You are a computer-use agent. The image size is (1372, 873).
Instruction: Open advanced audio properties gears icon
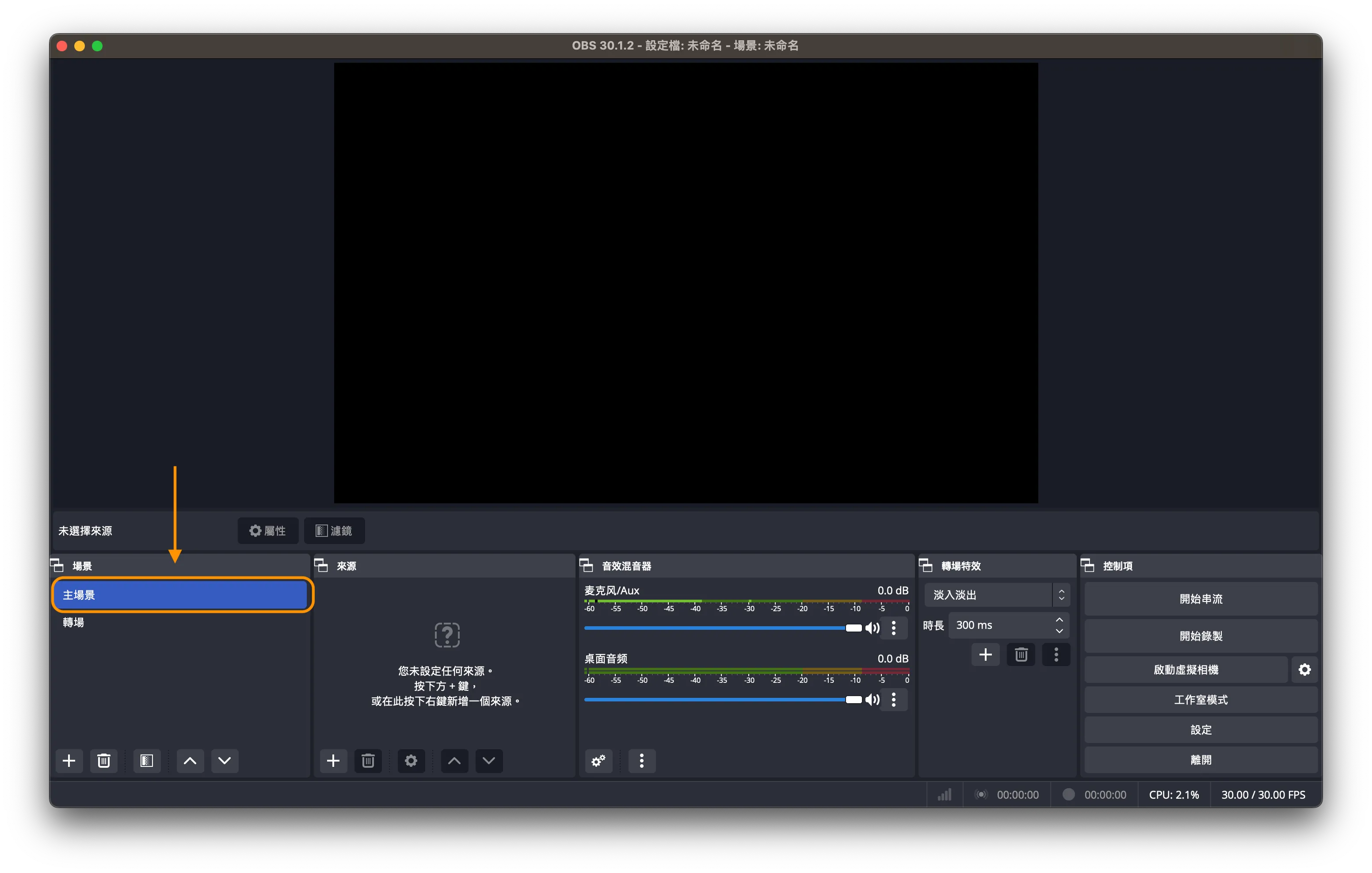[x=598, y=761]
